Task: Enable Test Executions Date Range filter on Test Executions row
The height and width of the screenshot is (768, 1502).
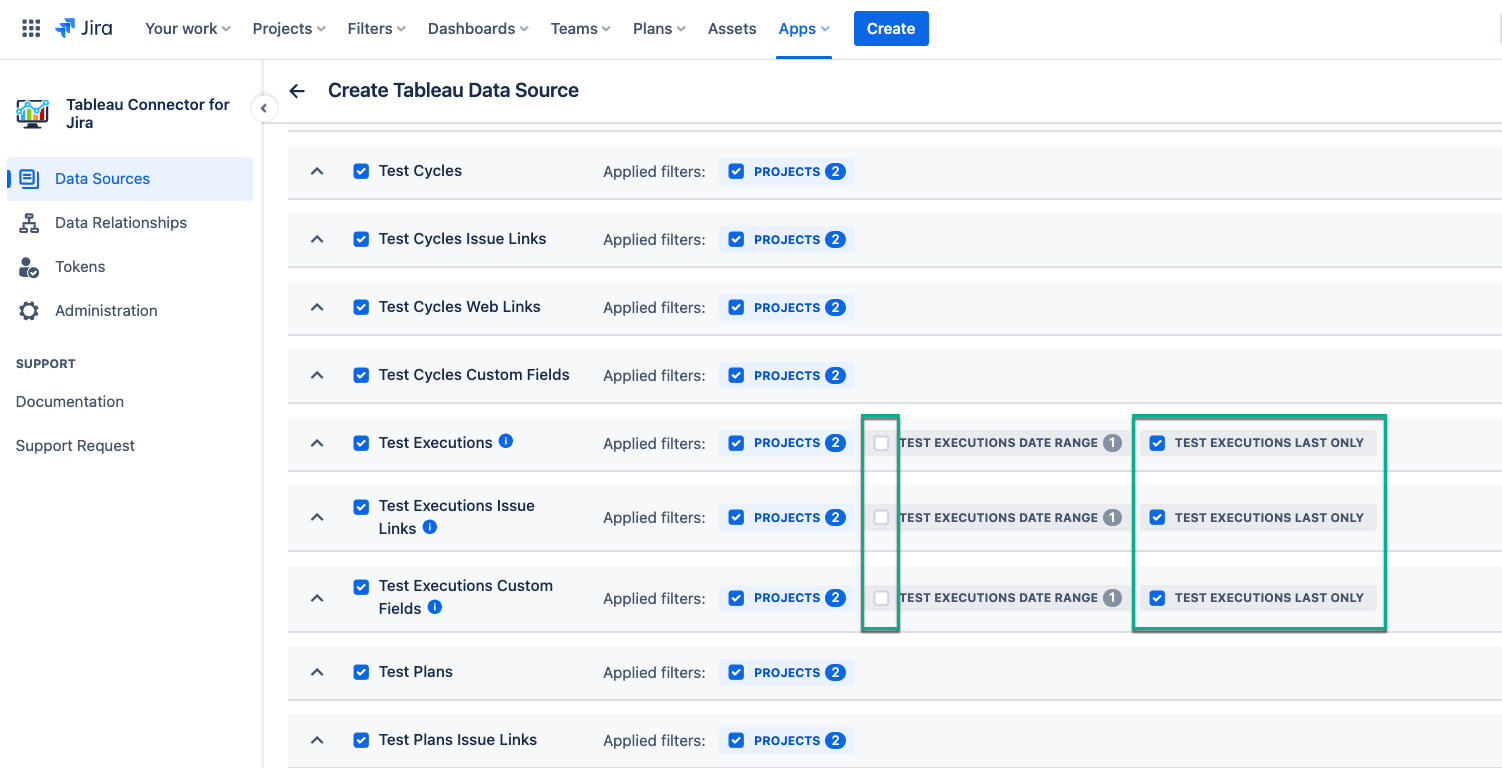Action: click(881, 443)
